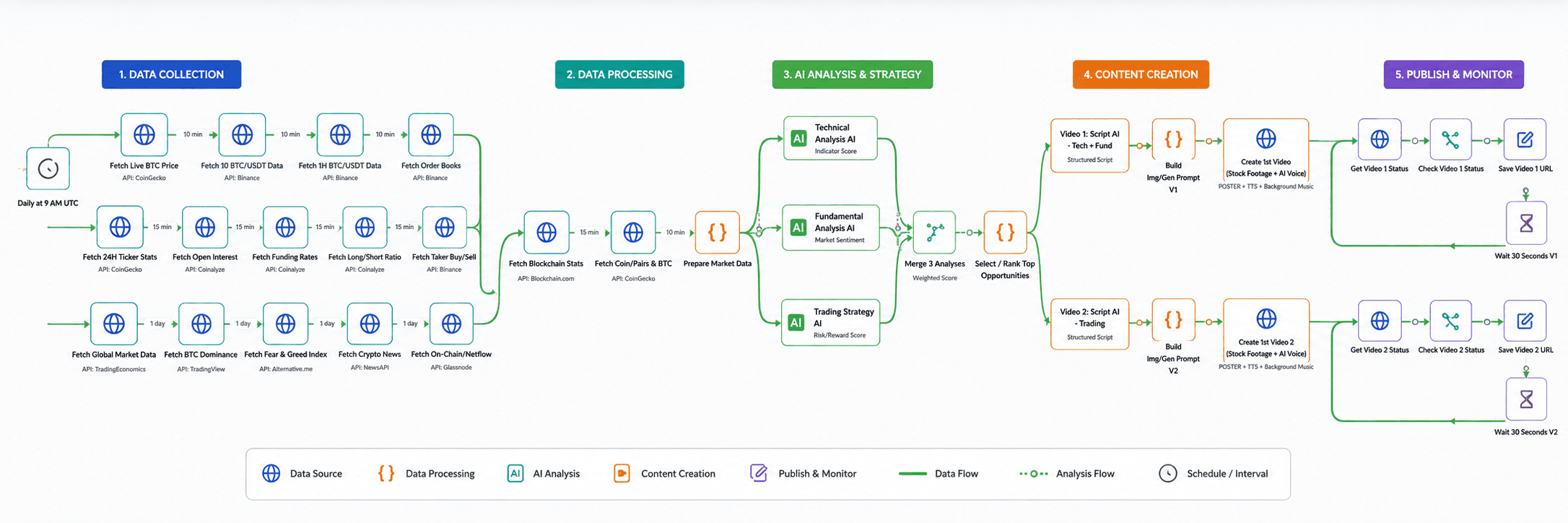Select the Wait 30 Seconds V1 node
The height and width of the screenshot is (523, 1568).
pyautogui.click(x=1526, y=223)
